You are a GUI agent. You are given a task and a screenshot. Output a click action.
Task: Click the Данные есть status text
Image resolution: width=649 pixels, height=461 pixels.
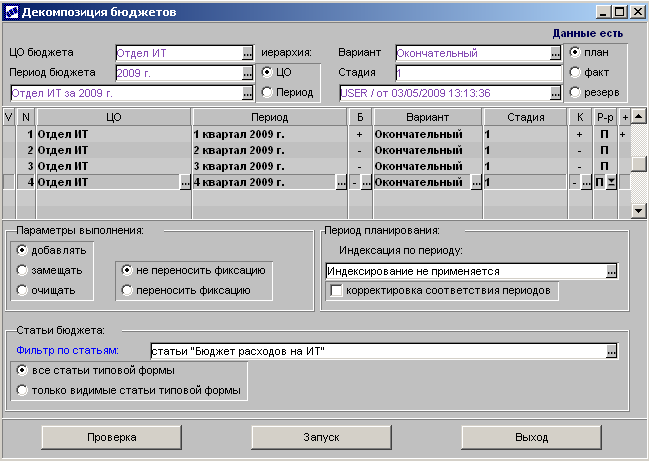point(587,34)
